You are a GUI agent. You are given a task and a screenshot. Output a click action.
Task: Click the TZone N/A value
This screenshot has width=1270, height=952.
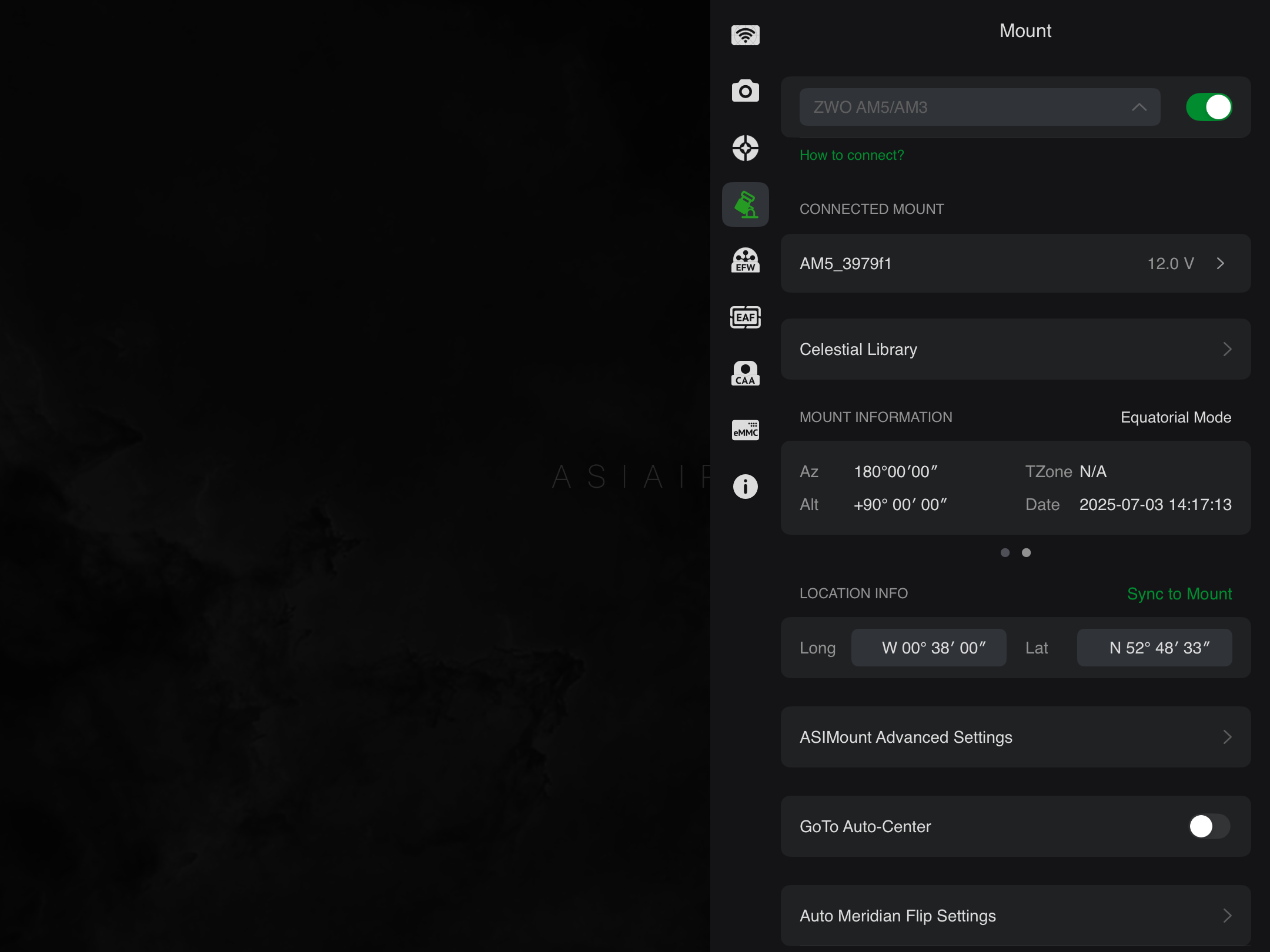[1093, 471]
